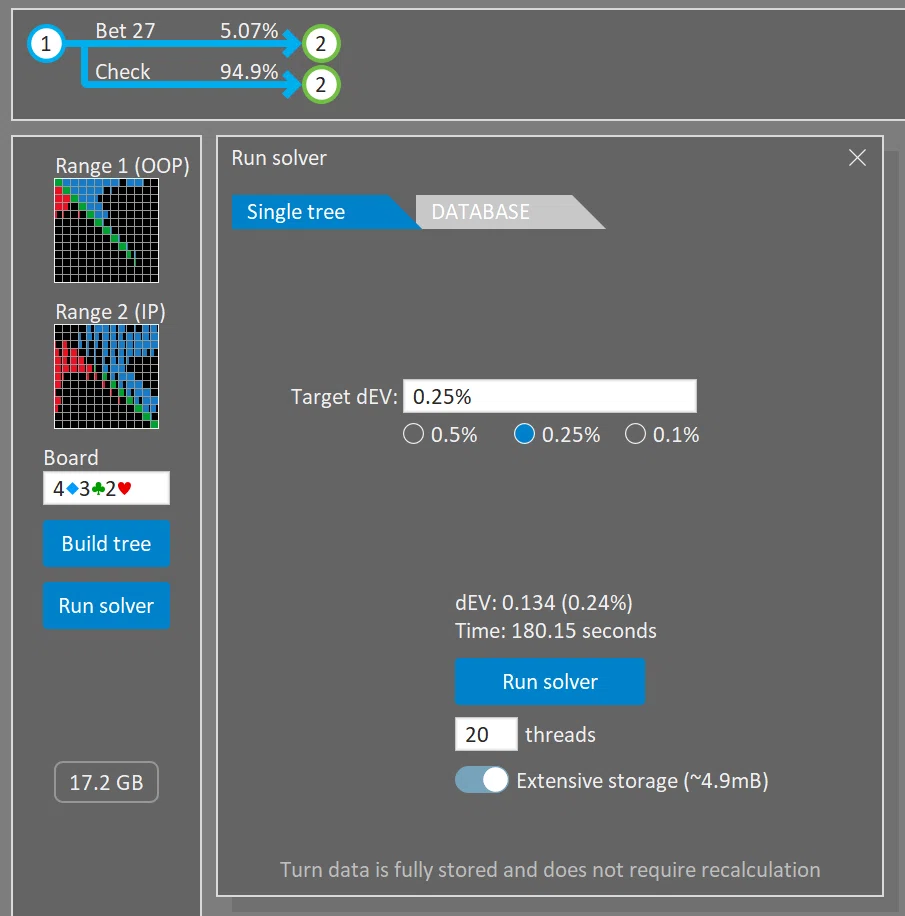Click the "Range 1 (OOP)" label
Screen dimensions: 905x916
pos(122,166)
